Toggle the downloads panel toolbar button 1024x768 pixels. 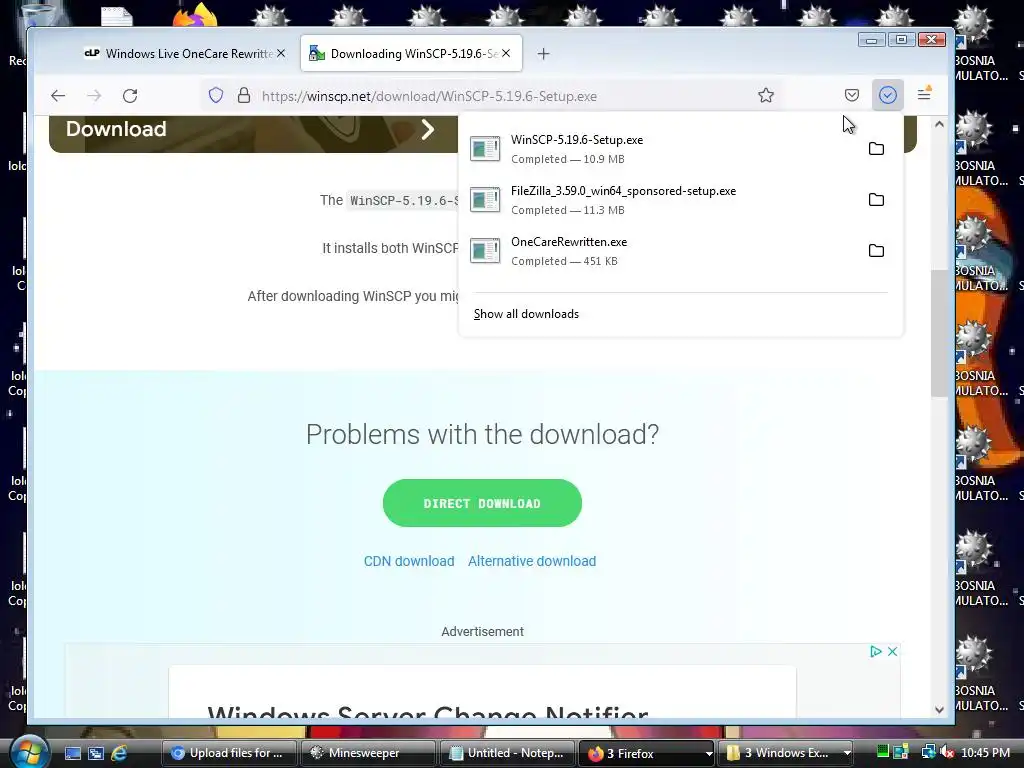[888, 95]
